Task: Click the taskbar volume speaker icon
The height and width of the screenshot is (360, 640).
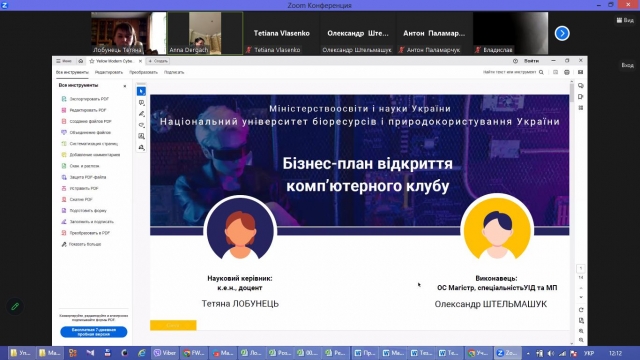Action: (551, 353)
